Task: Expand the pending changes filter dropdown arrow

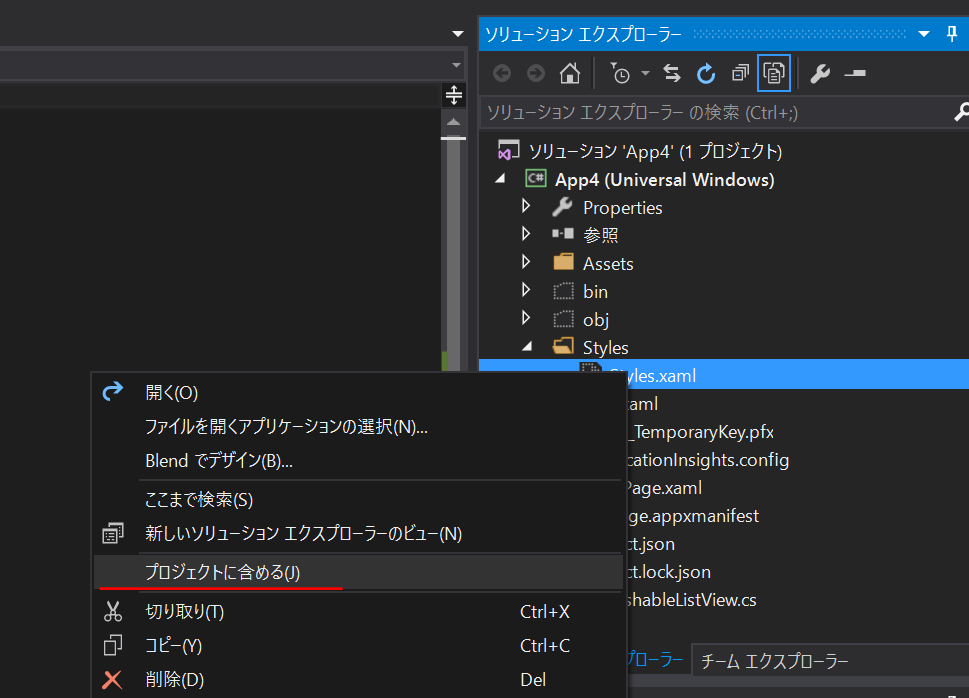Action: click(x=645, y=74)
